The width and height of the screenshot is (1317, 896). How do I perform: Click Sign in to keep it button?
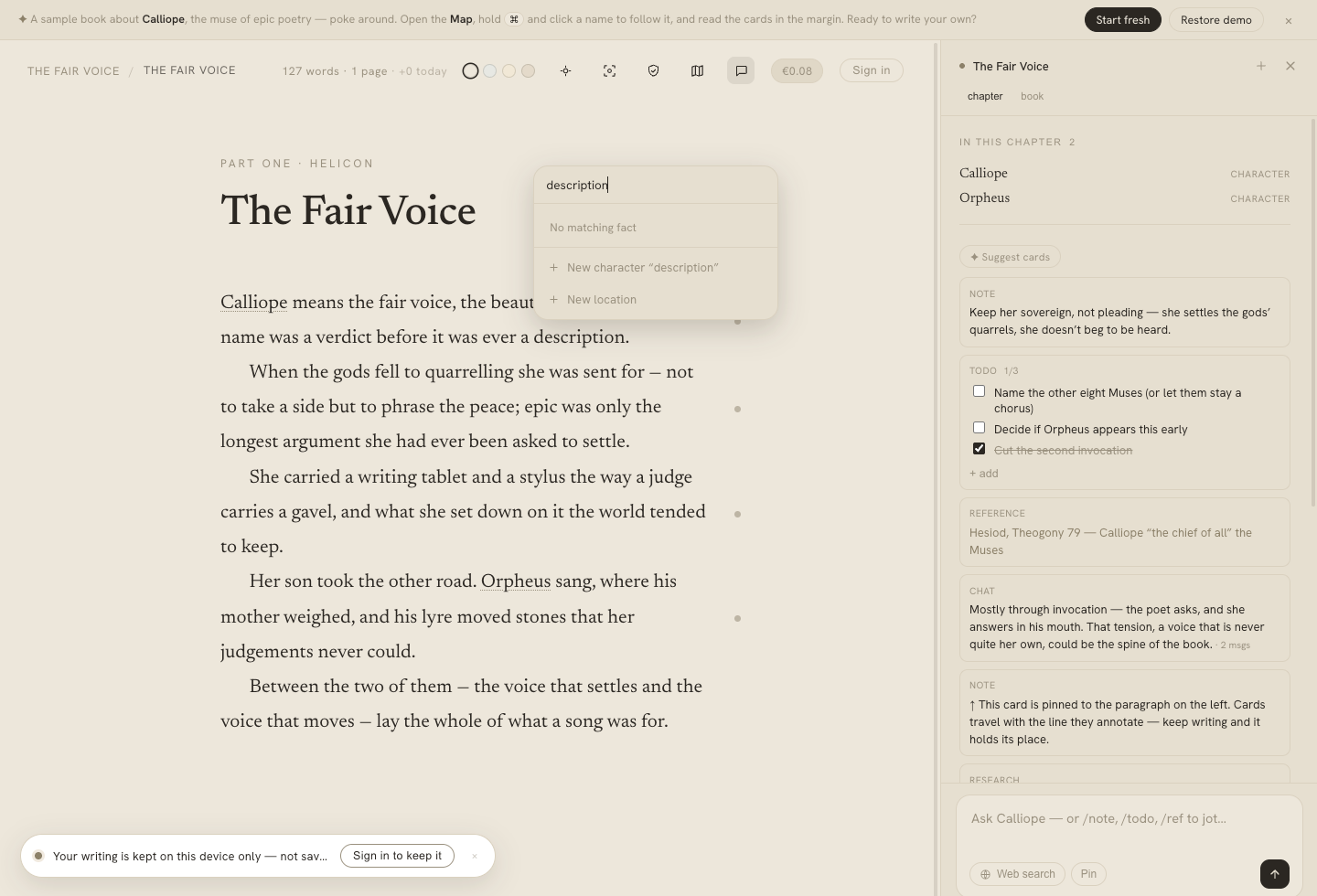(398, 856)
